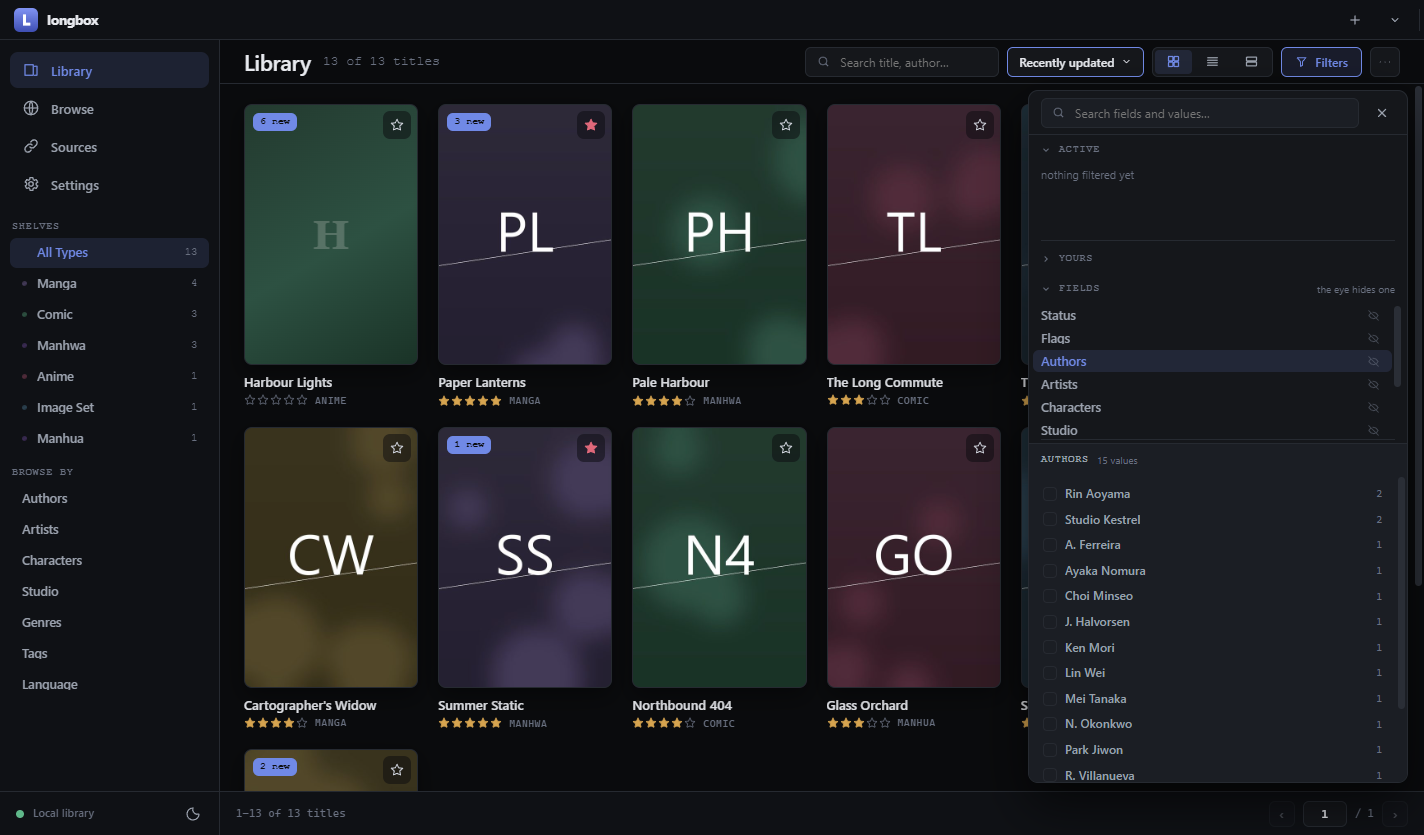Click the Filters button
This screenshot has width=1424, height=835.
point(1321,62)
